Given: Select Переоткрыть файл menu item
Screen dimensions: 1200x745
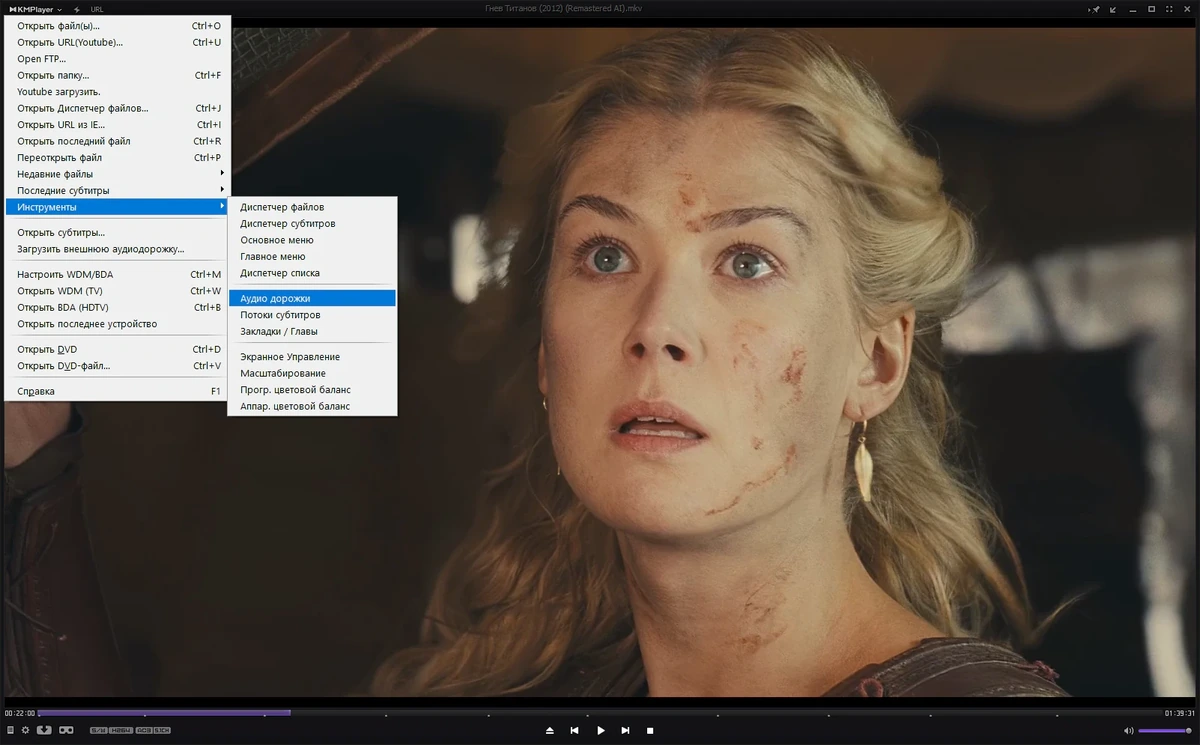Looking at the screenshot, I should click(118, 157).
